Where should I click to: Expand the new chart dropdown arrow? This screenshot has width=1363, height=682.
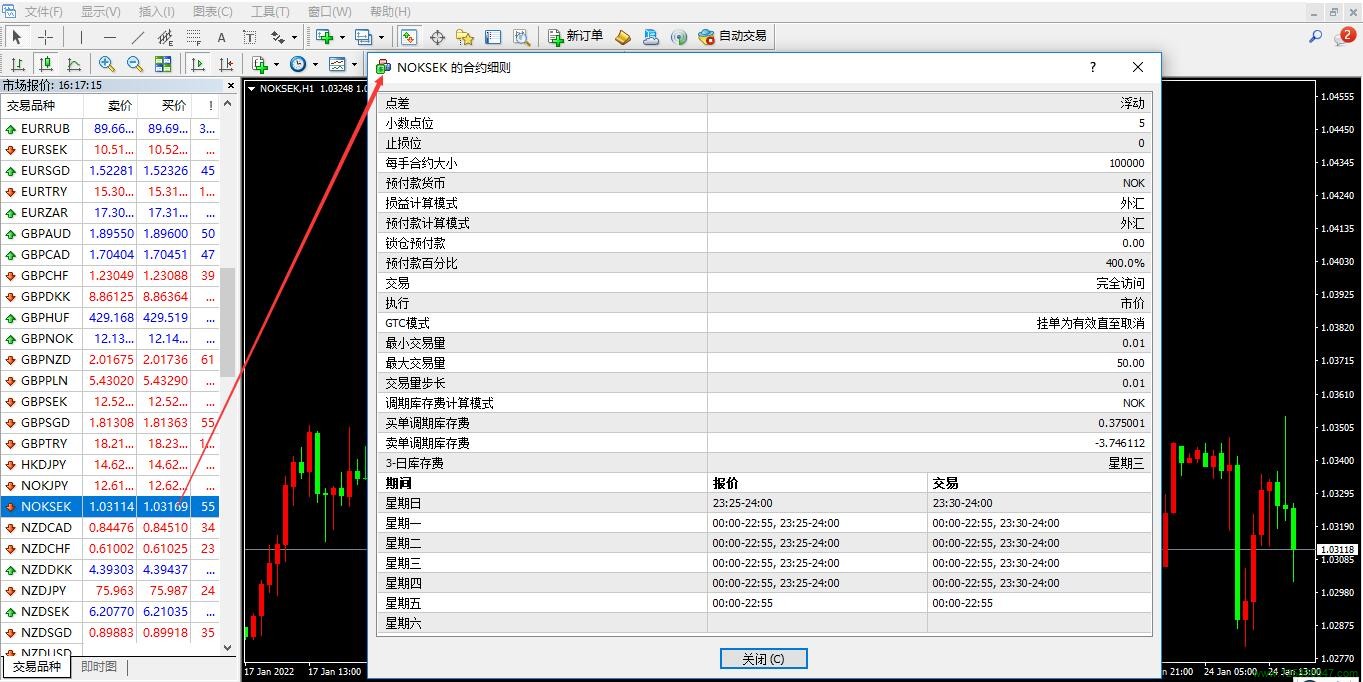pos(342,37)
